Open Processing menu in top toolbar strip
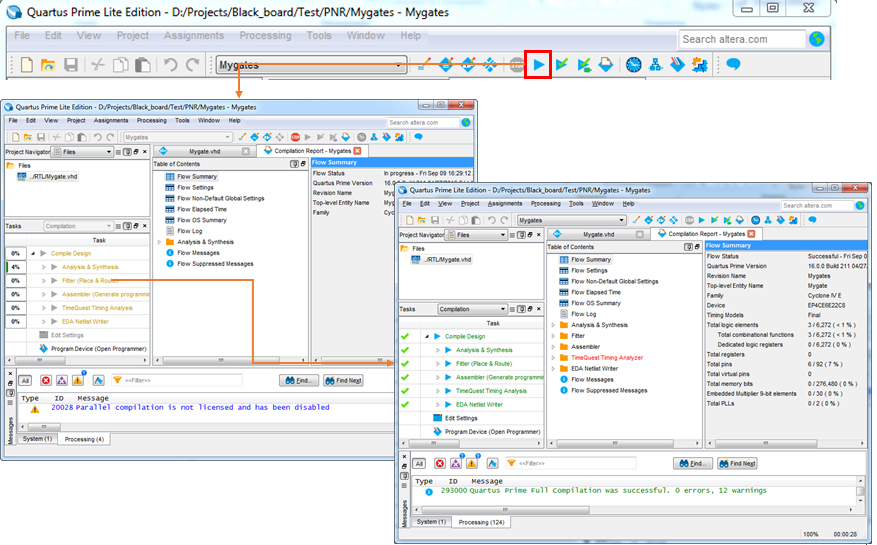877x545 pixels. point(265,35)
